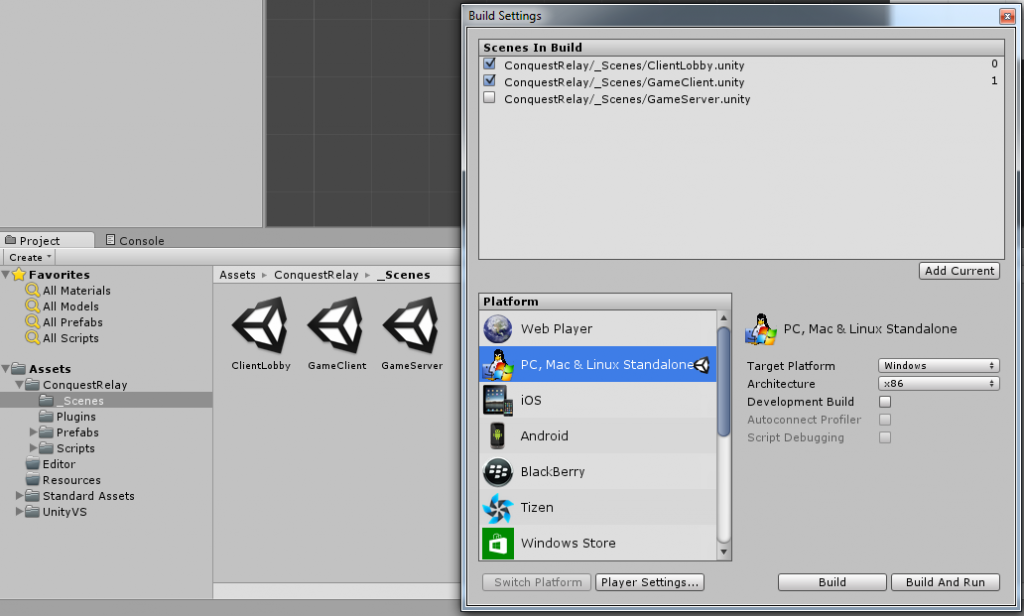Collapse the ConquestRelay folder
Image resolution: width=1024 pixels, height=616 pixels.
[20, 385]
